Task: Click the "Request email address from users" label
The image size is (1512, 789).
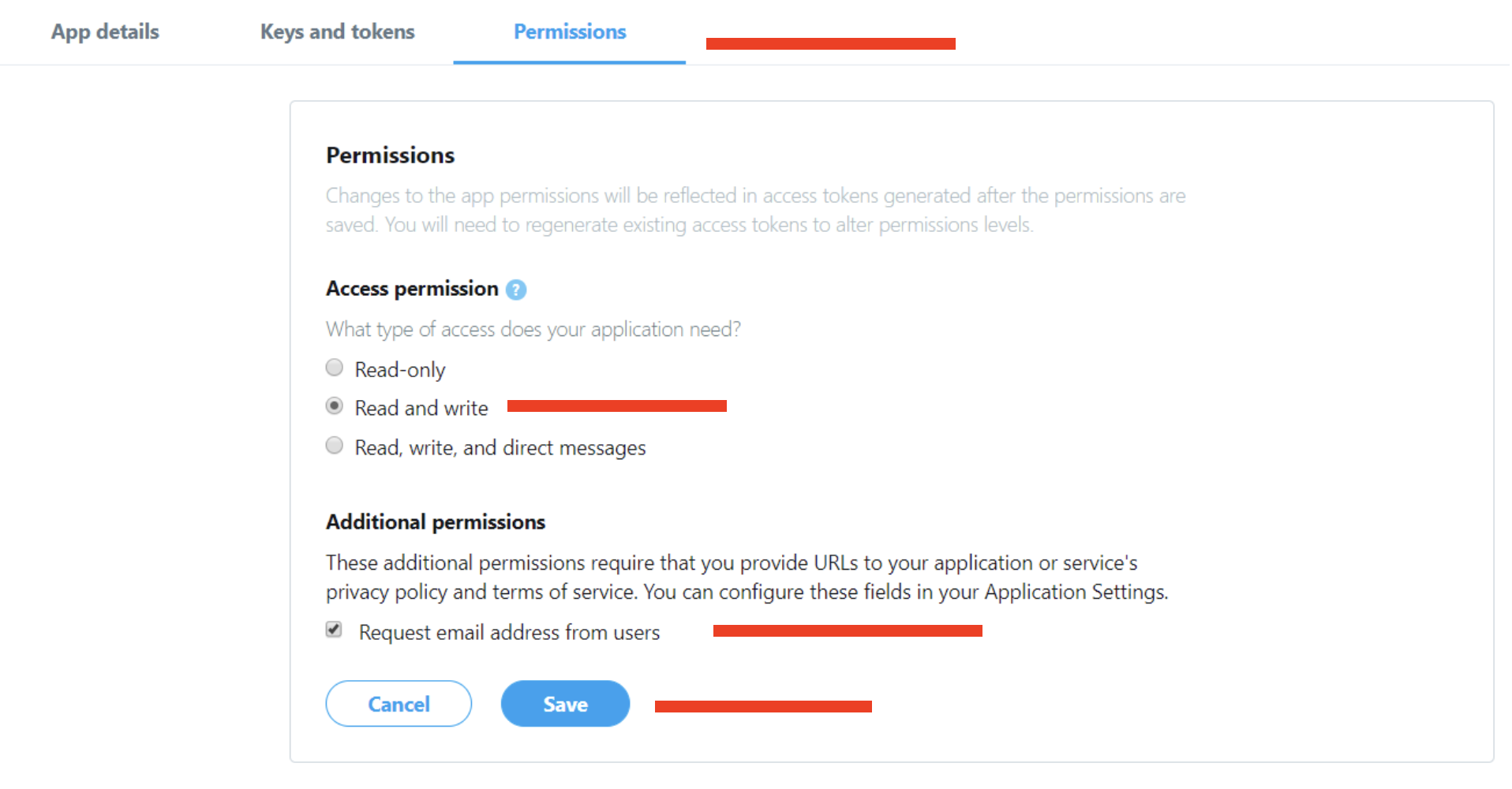Action: pyautogui.click(x=509, y=632)
